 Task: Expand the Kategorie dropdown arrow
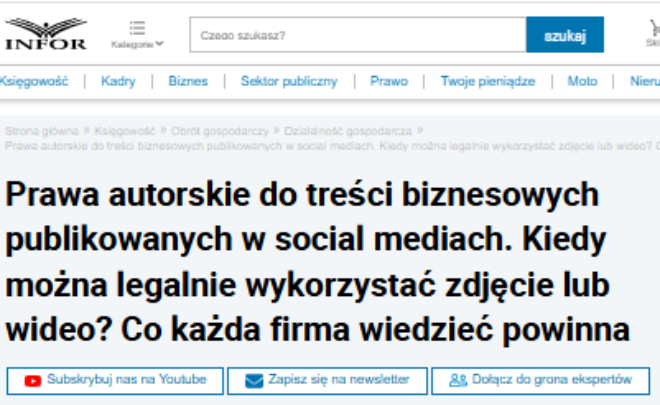point(160,44)
